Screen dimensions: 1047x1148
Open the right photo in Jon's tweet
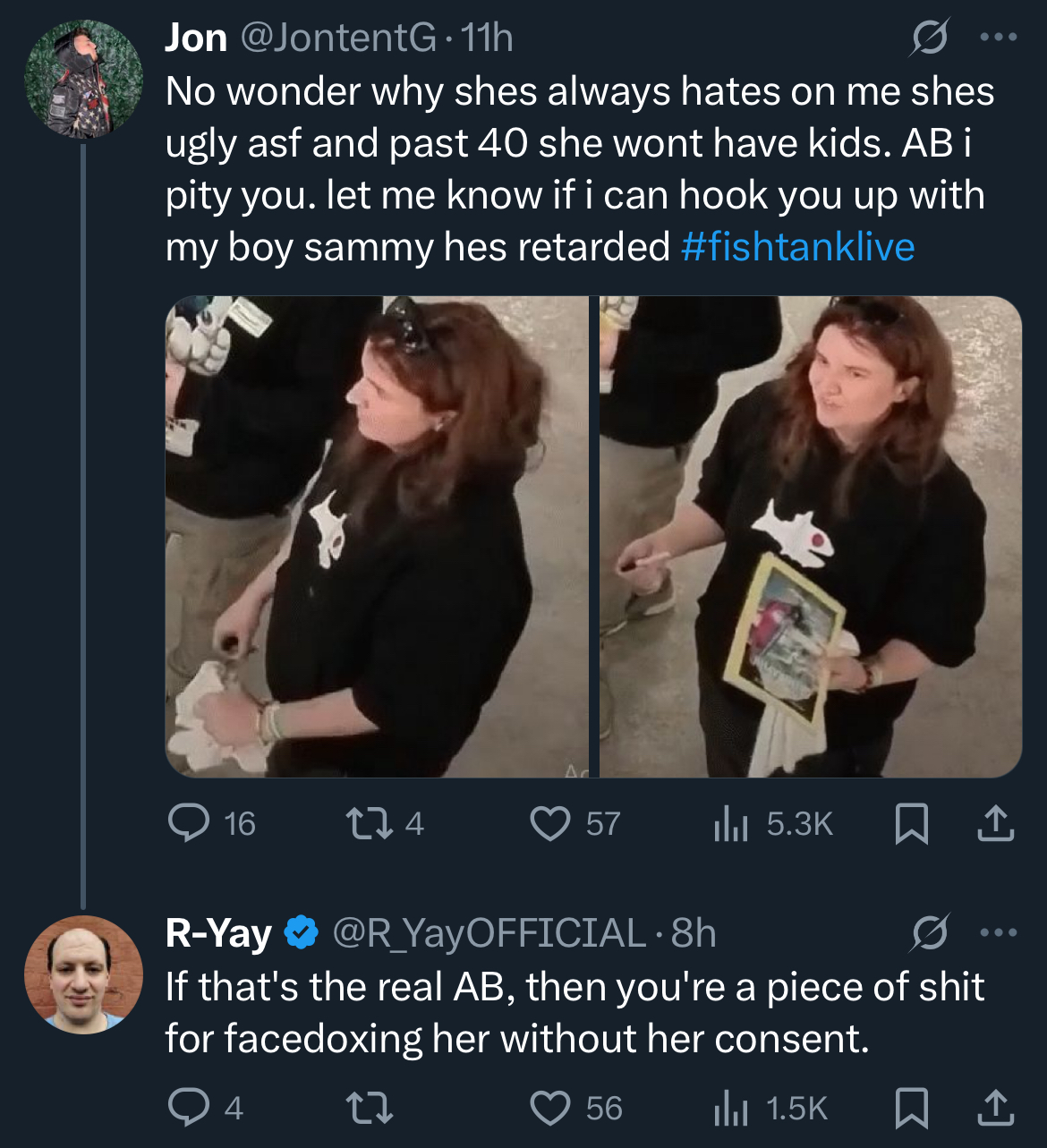pyautogui.click(x=810, y=537)
